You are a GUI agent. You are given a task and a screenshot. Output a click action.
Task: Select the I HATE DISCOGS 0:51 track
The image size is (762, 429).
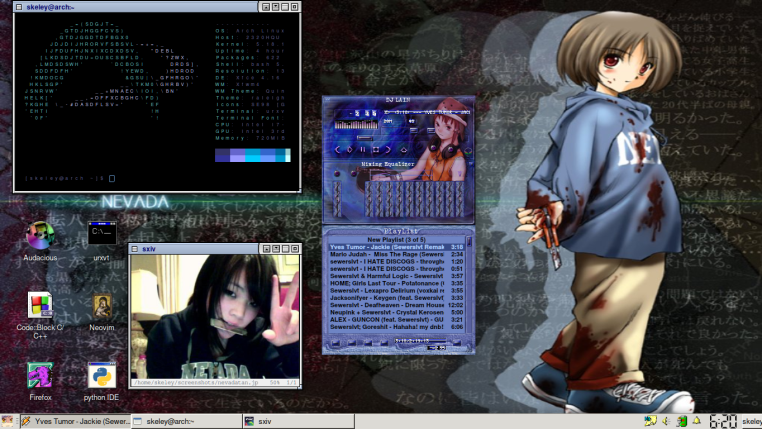click(x=396, y=269)
